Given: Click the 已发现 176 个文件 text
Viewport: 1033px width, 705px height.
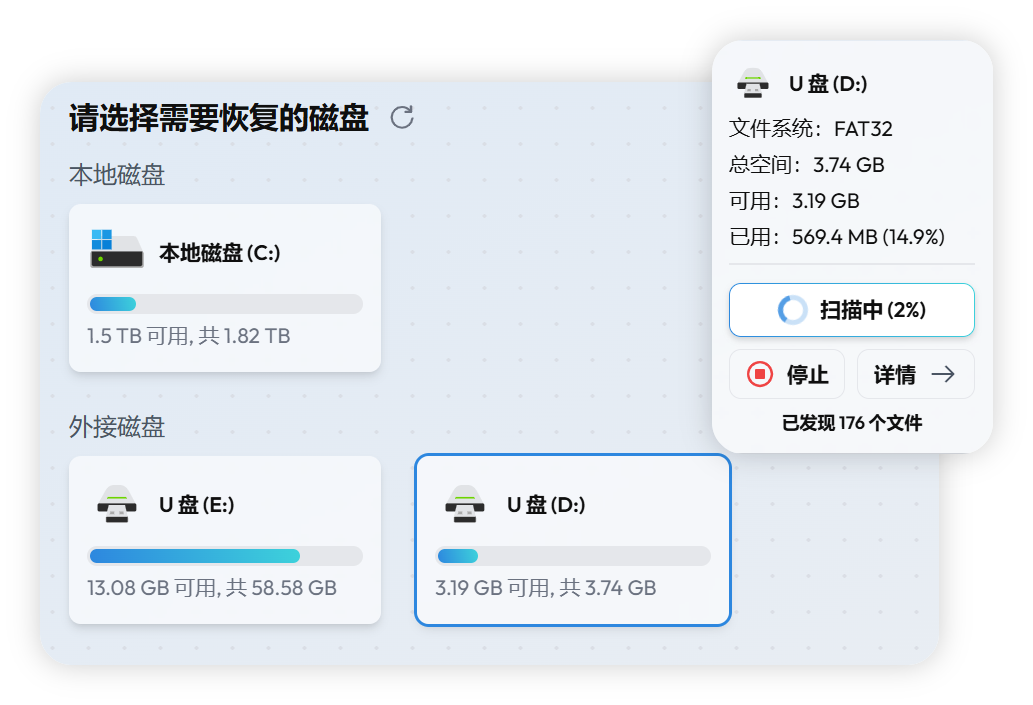Looking at the screenshot, I should click(851, 422).
